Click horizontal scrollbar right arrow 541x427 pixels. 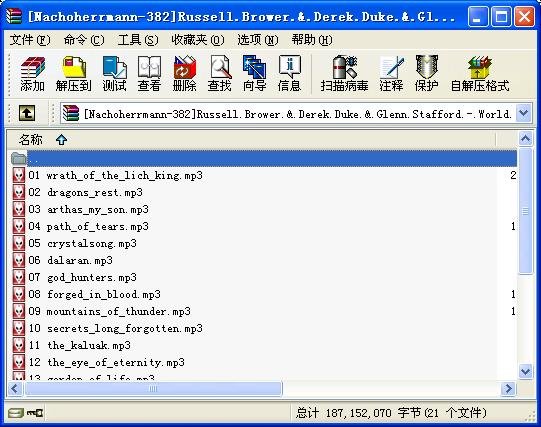[509, 389]
